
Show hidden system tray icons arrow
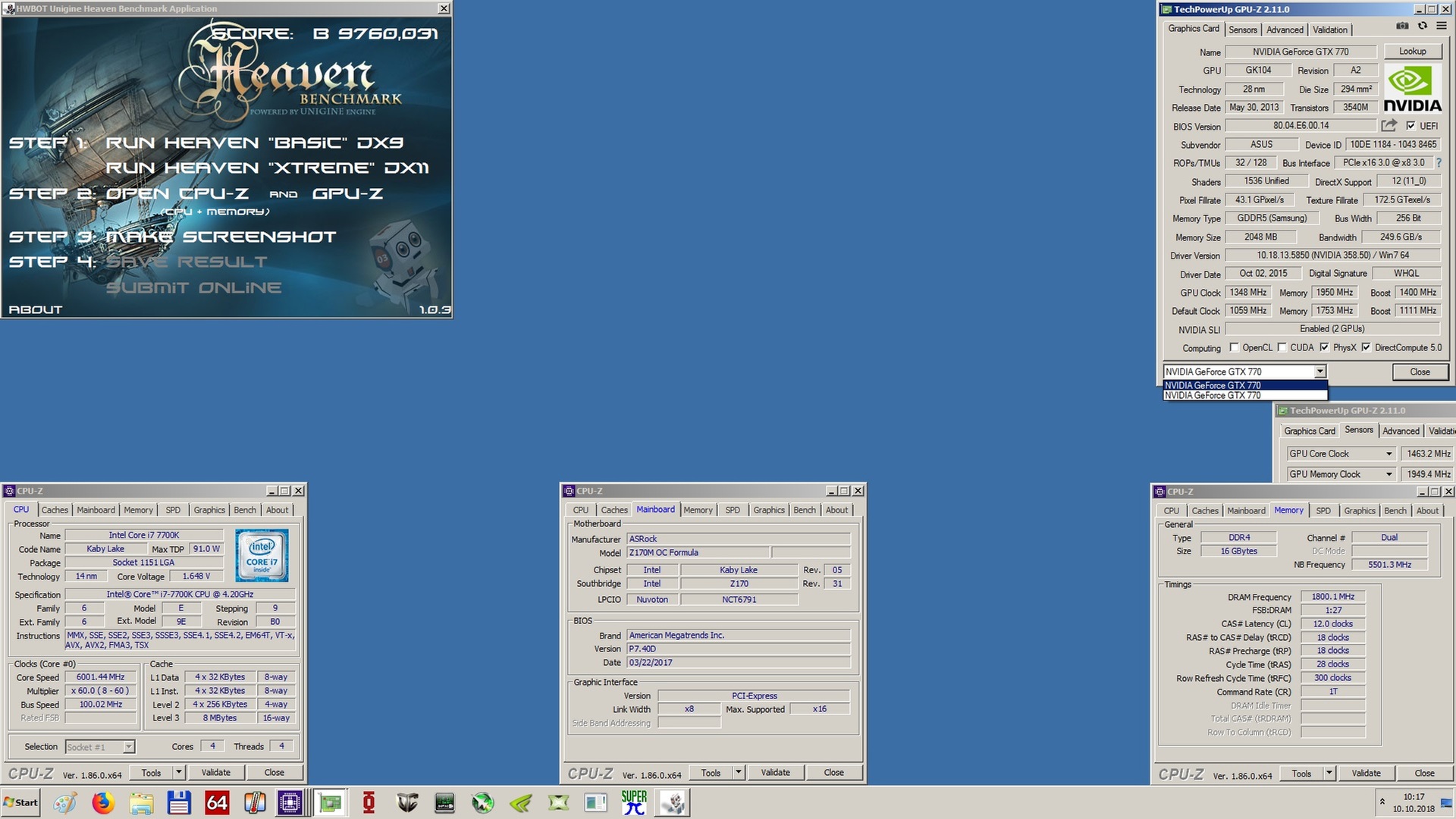coord(1382,802)
